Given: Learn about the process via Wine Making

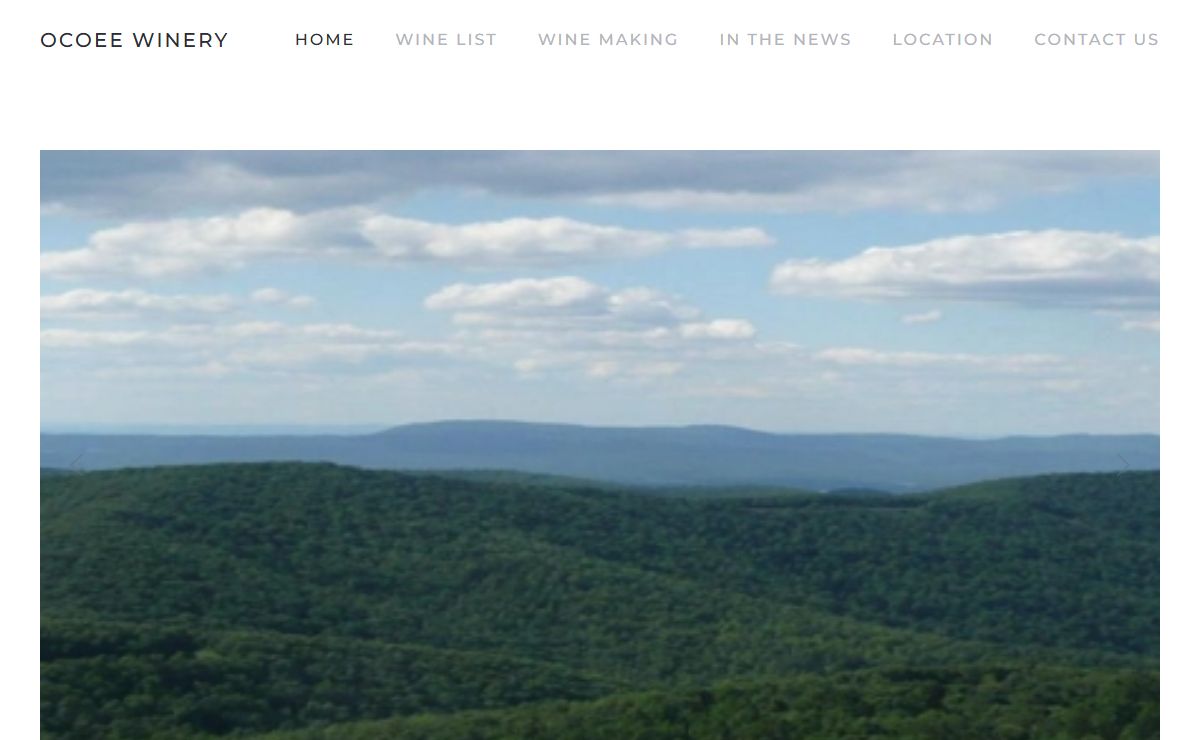Looking at the screenshot, I should [608, 40].
